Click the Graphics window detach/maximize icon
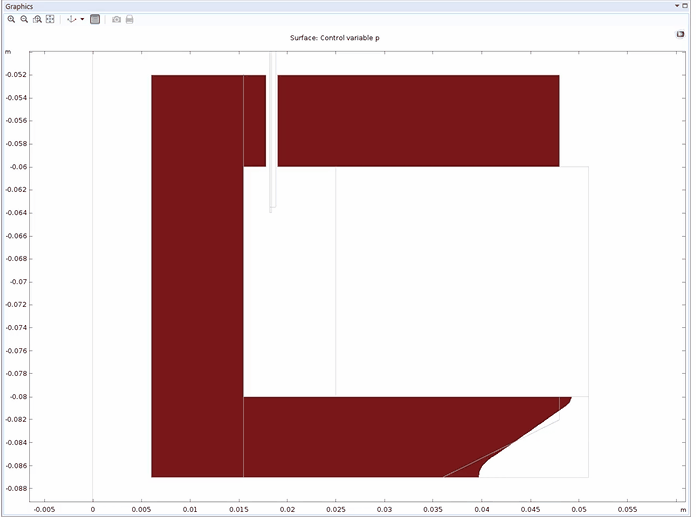This screenshot has height=517, width=696. pyautogui.click(x=685, y=6)
